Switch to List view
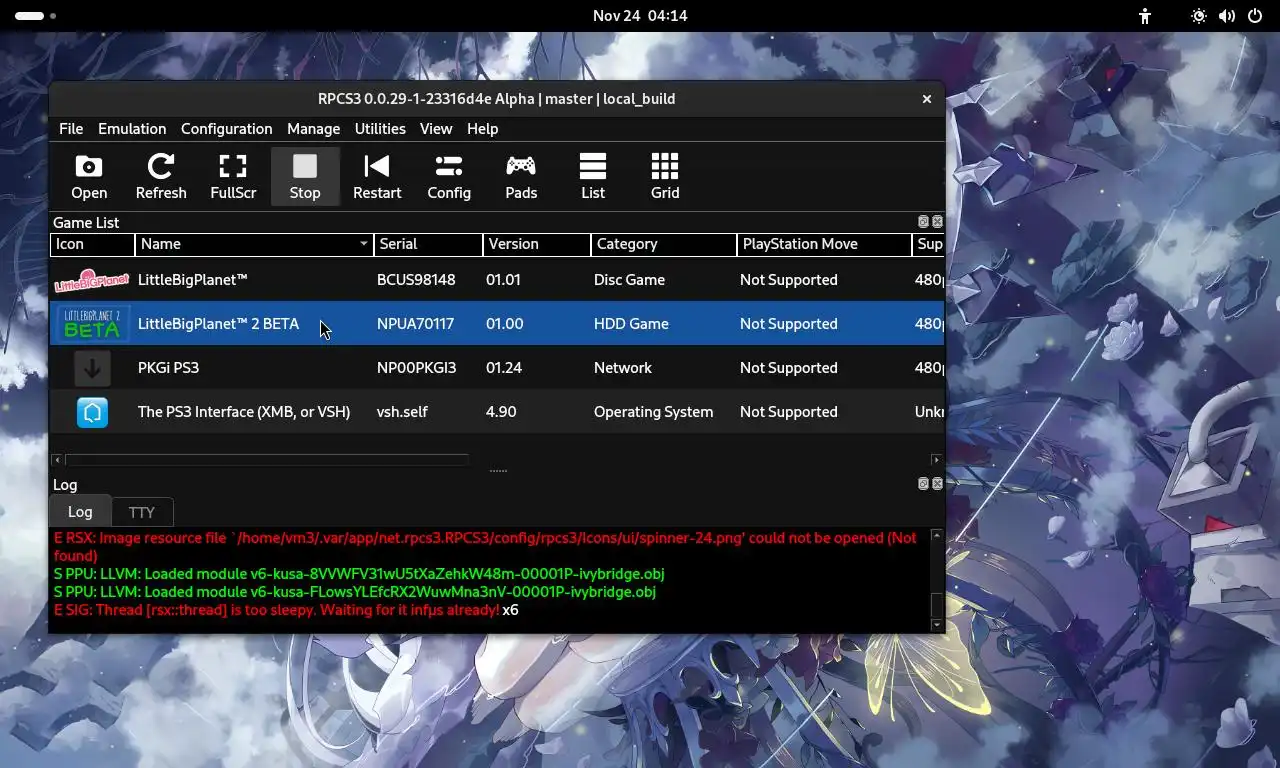The image size is (1280, 768). click(593, 177)
